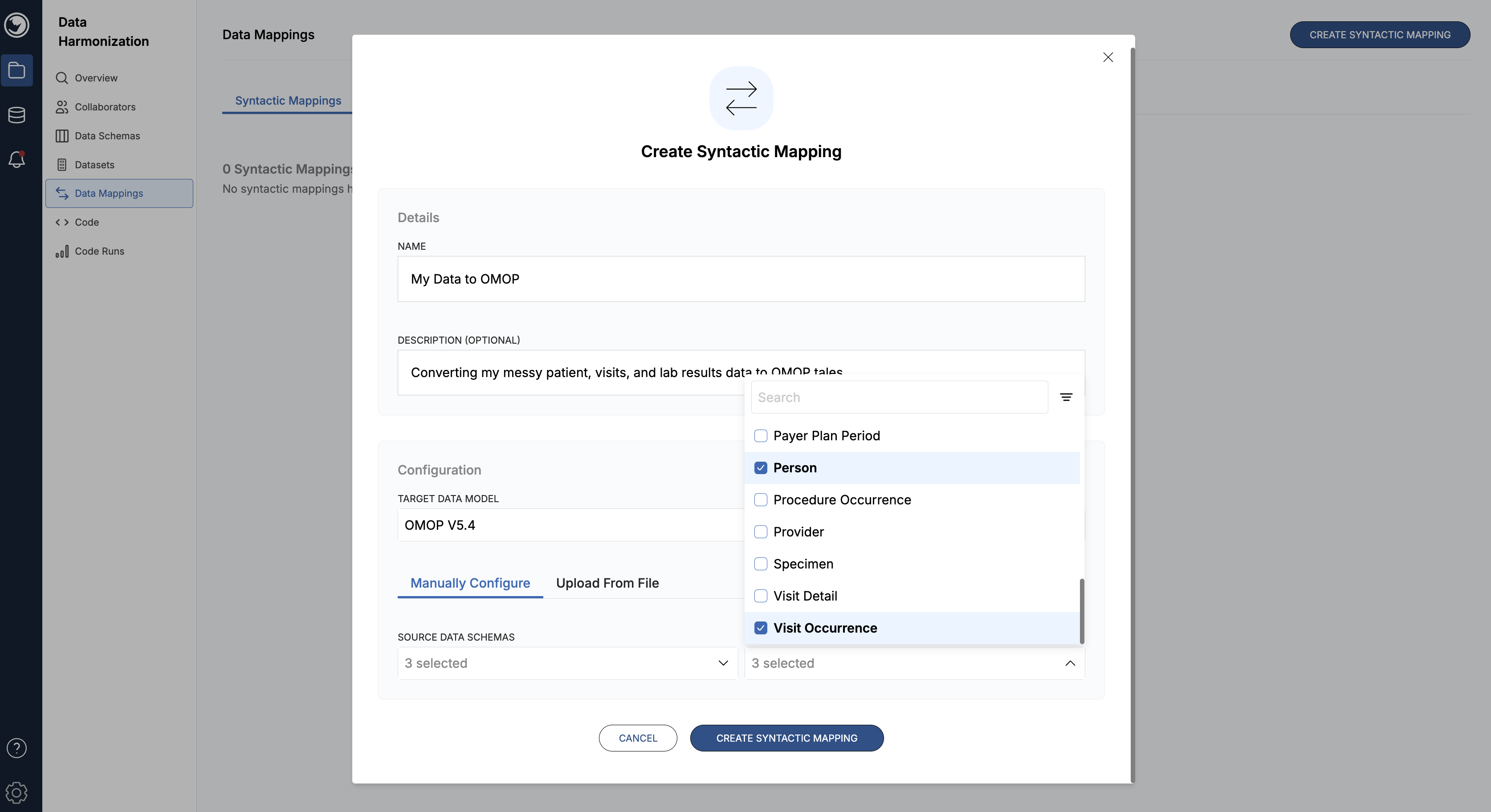
Task: Click the Data Mappings arrows icon
Action: pyautogui.click(x=62, y=193)
